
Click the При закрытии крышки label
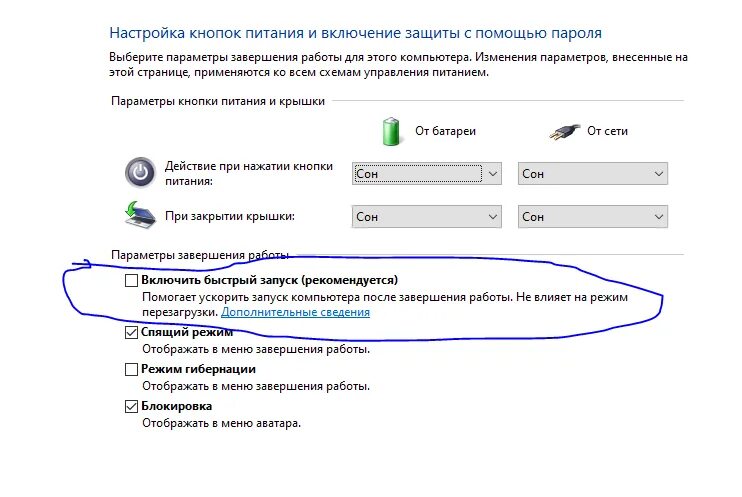point(230,216)
